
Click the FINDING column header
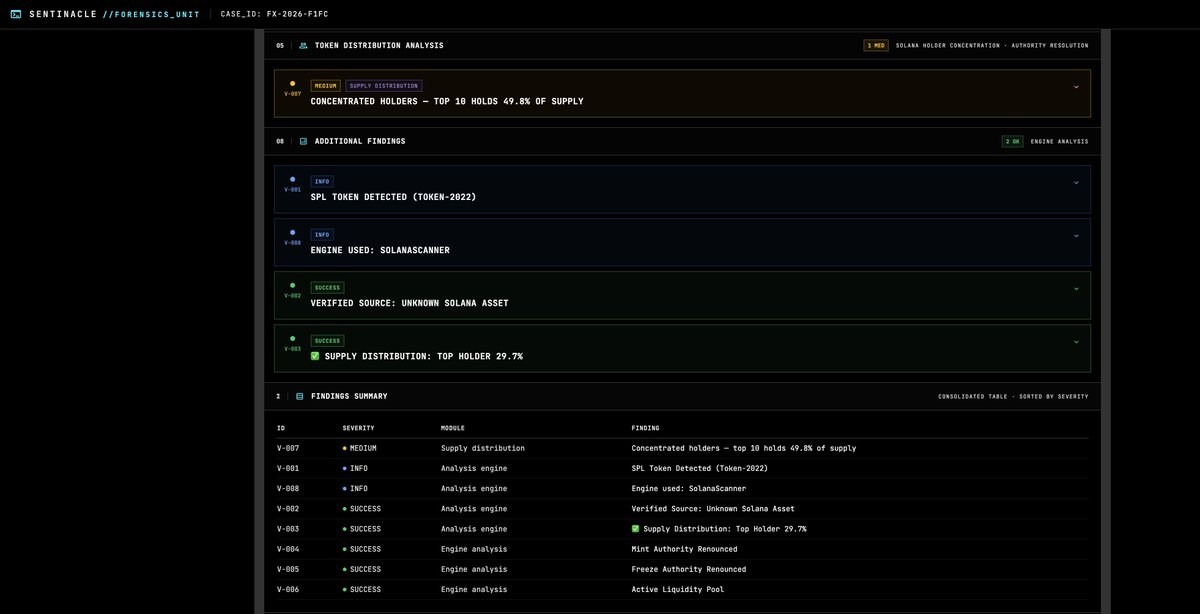point(646,428)
